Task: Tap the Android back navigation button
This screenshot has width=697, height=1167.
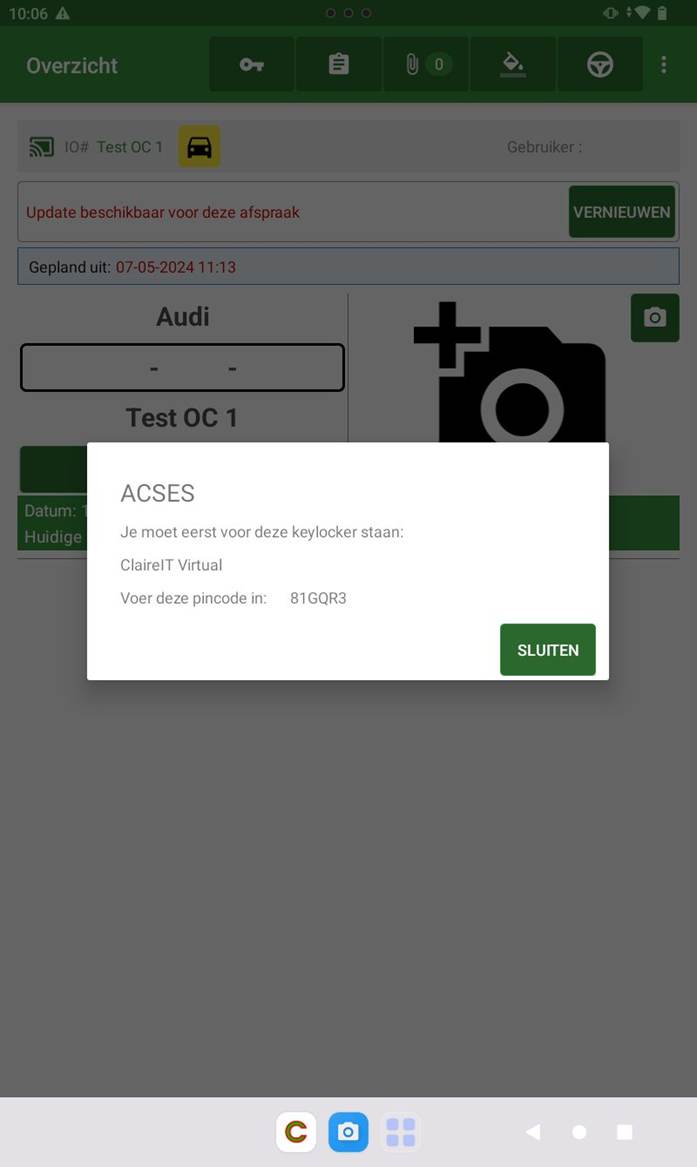Action: point(533,1132)
